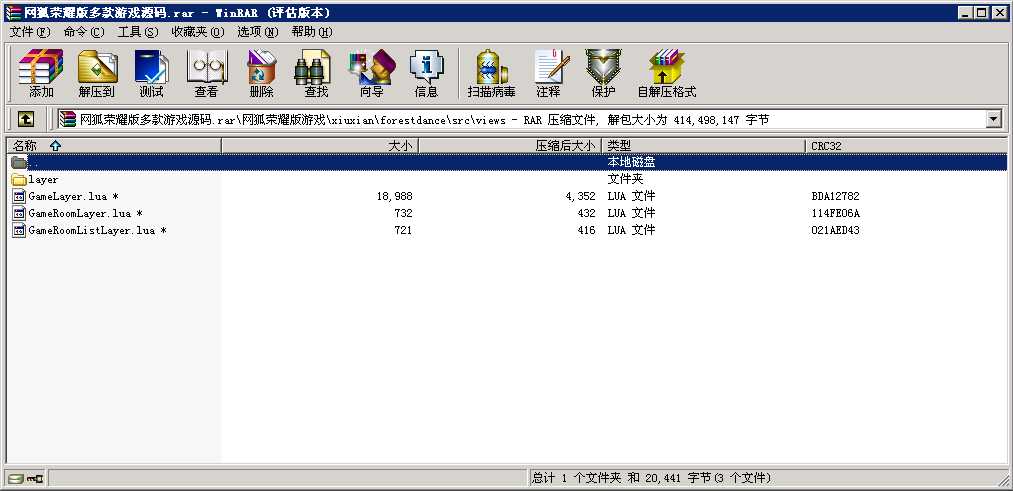The image size is (1013, 491).
Task: Sort by Packed size (压缩后大小) column header
Action: (x=510, y=146)
